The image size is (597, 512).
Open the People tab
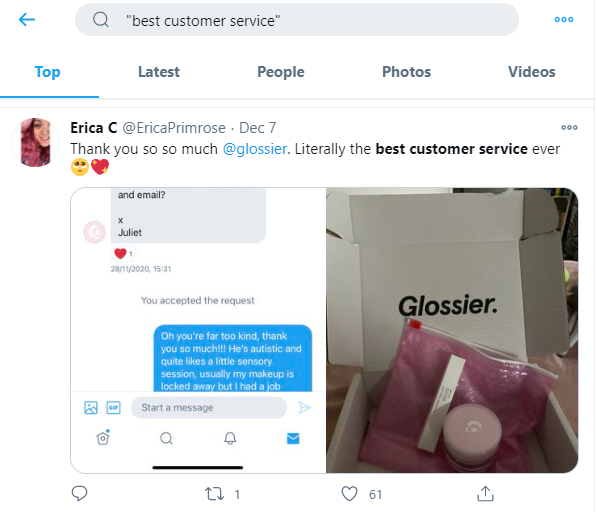(x=281, y=72)
